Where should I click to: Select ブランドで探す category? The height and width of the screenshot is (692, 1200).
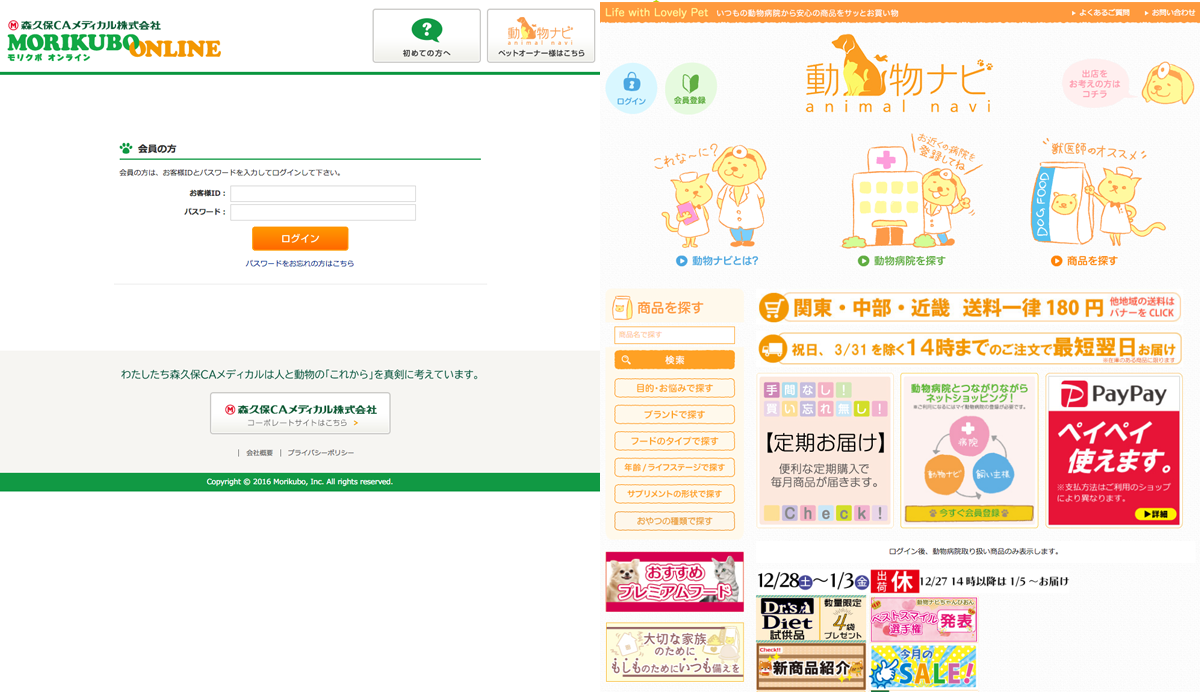(x=674, y=414)
